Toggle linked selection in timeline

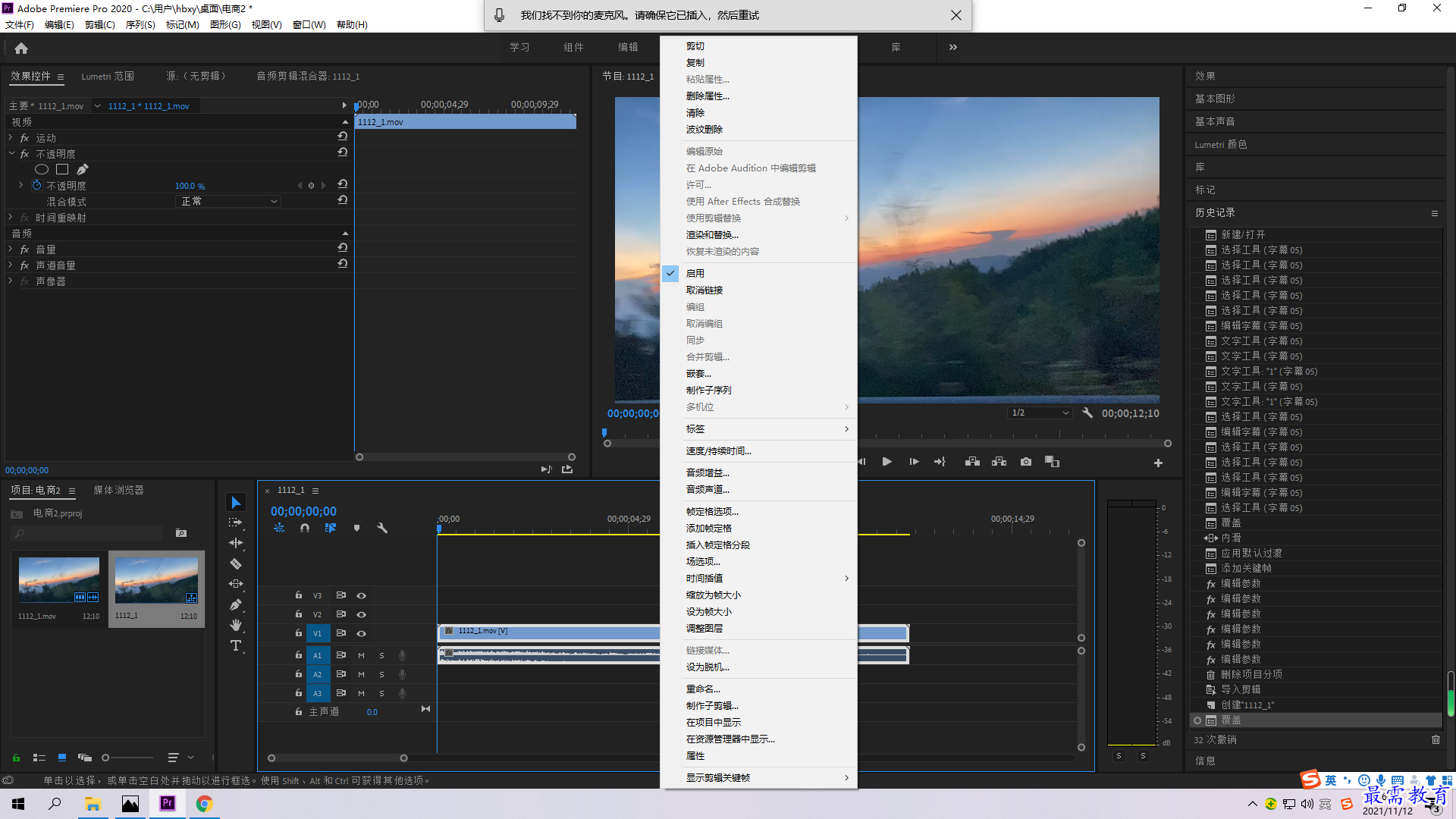[331, 528]
